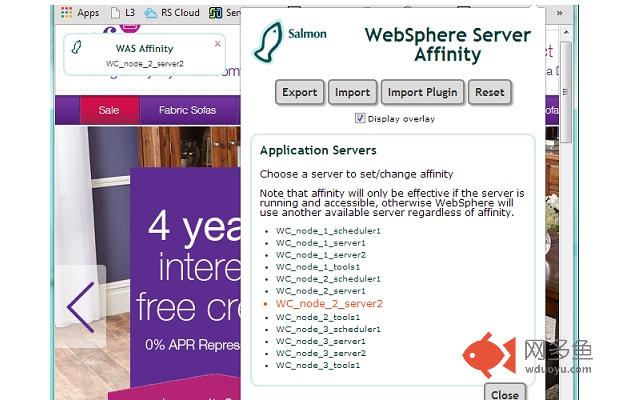Image resolution: width=640 pixels, height=400 pixels.
Task: Pick WC_node_3_scheduler1 from server list
Action: tap(328, 329)
